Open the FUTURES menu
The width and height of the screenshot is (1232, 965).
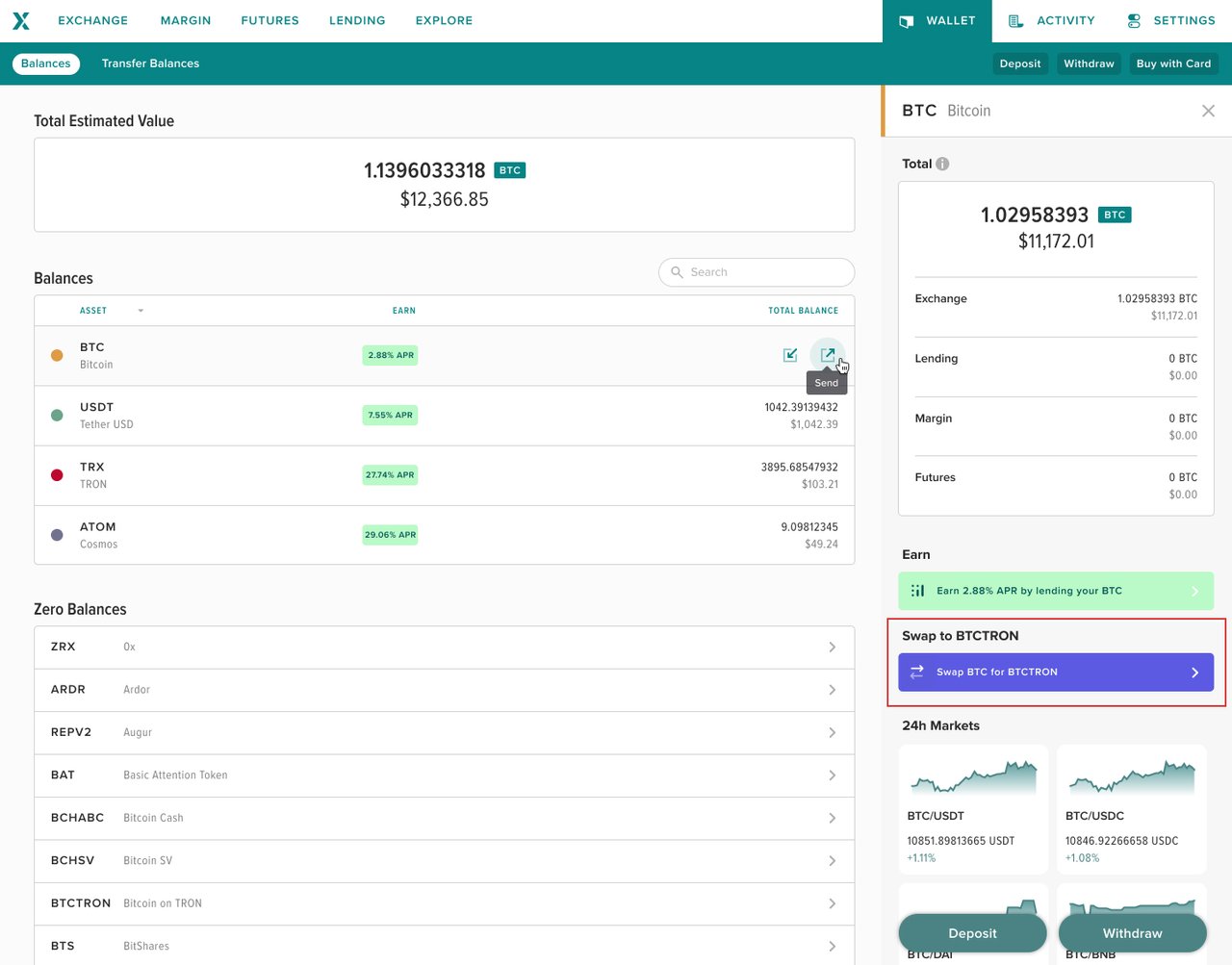coord(269,20)
